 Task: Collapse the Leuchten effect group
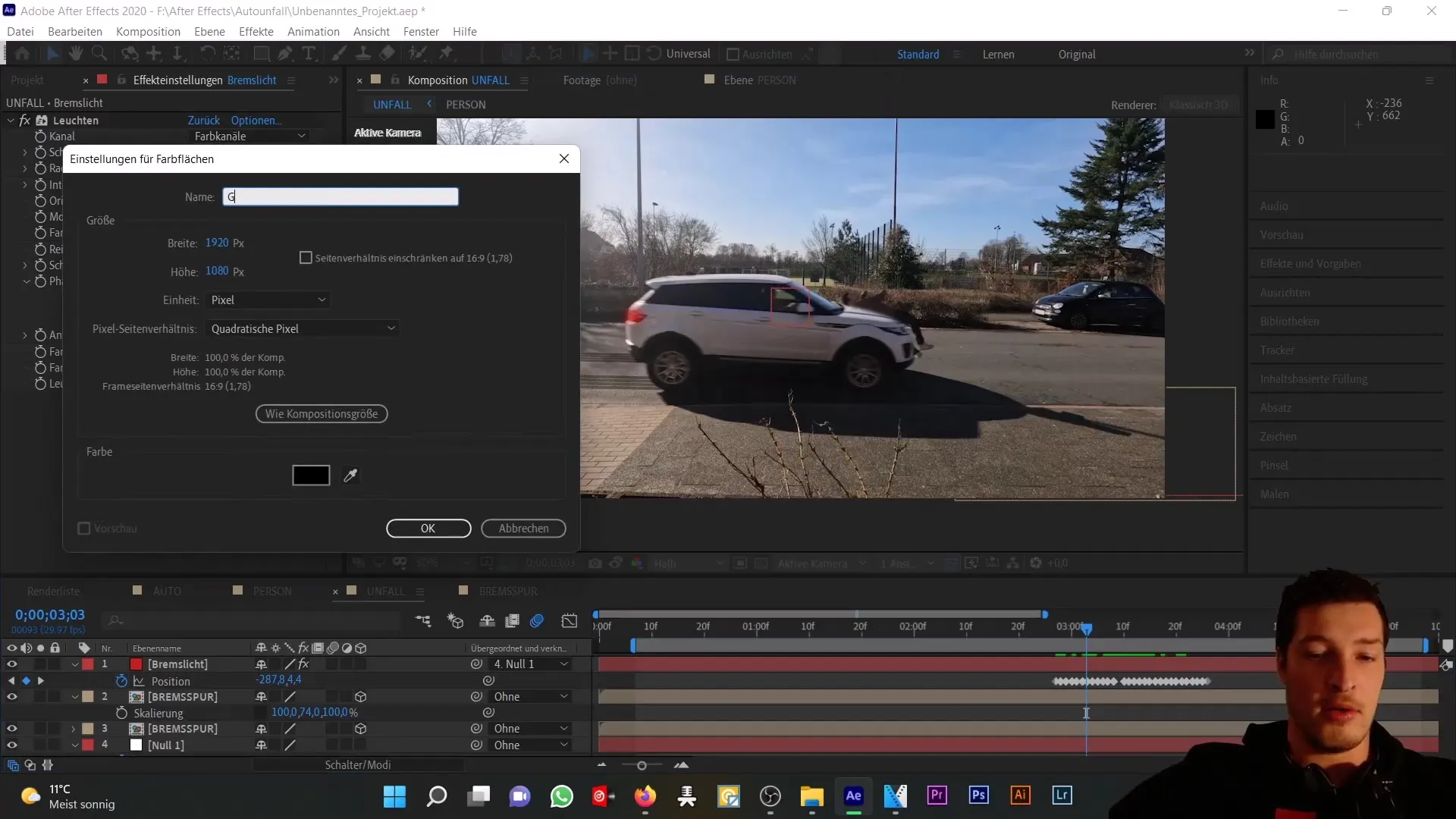tap(11, 121)
